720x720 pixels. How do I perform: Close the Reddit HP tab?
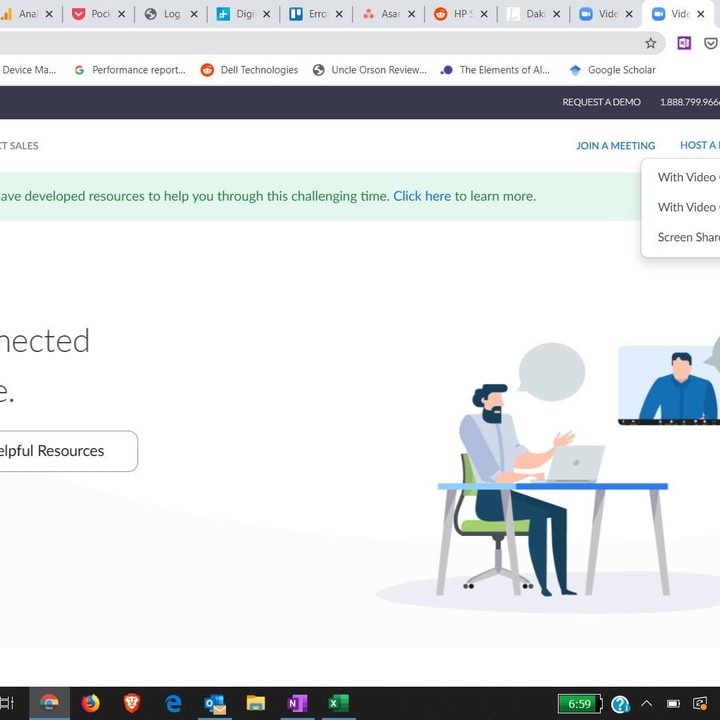(484, 14)
